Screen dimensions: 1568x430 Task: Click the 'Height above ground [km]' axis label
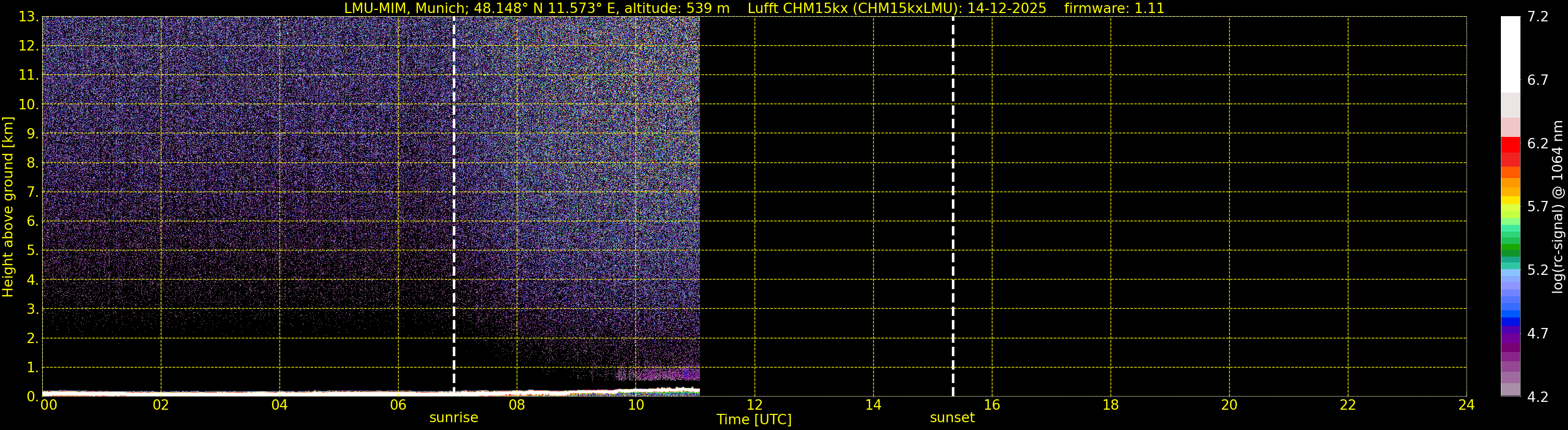pos(8,207)
